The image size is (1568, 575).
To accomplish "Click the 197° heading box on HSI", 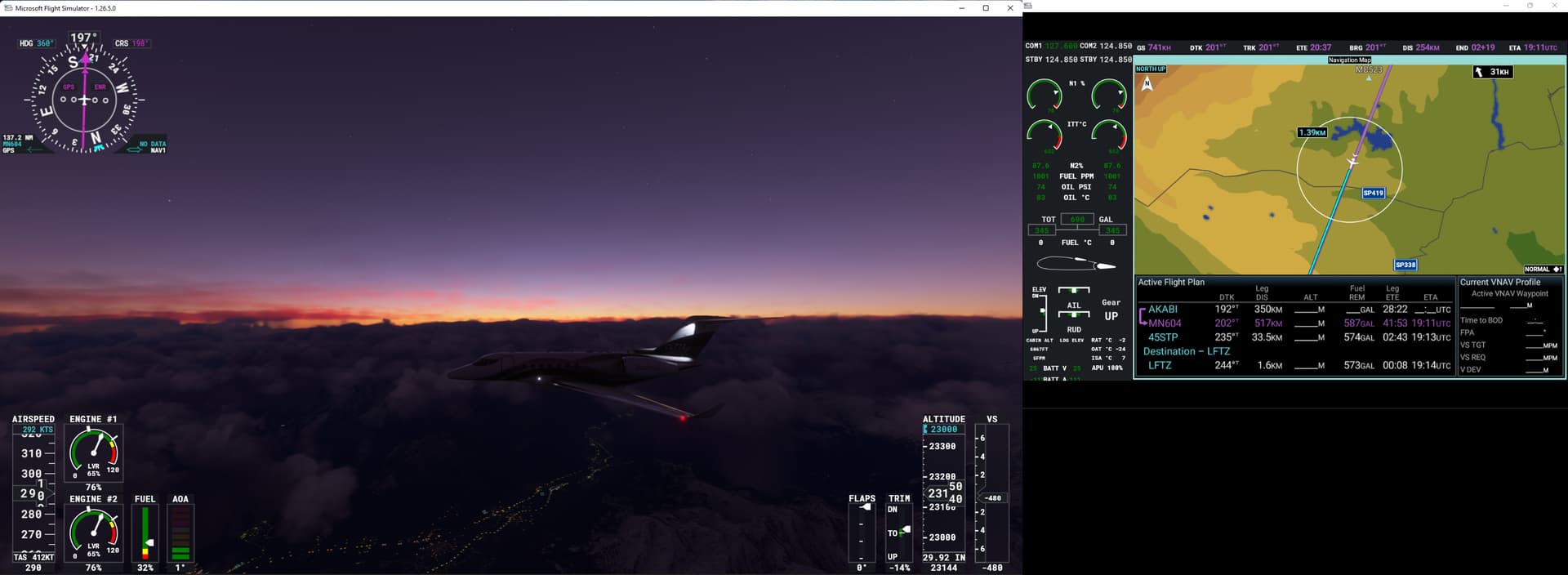I will pos(84,38).
